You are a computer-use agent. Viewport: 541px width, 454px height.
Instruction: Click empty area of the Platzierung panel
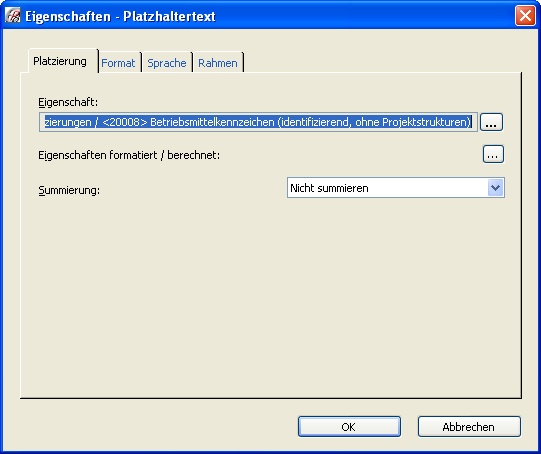(x=270, y=297)
